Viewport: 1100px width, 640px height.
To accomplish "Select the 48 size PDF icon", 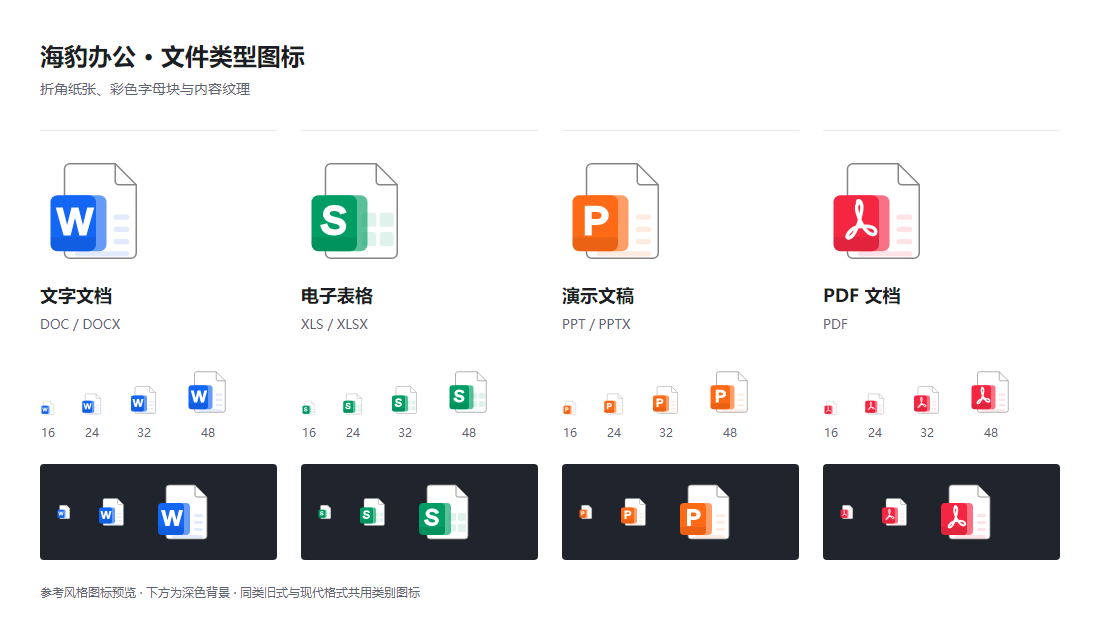I will [991, 392].
